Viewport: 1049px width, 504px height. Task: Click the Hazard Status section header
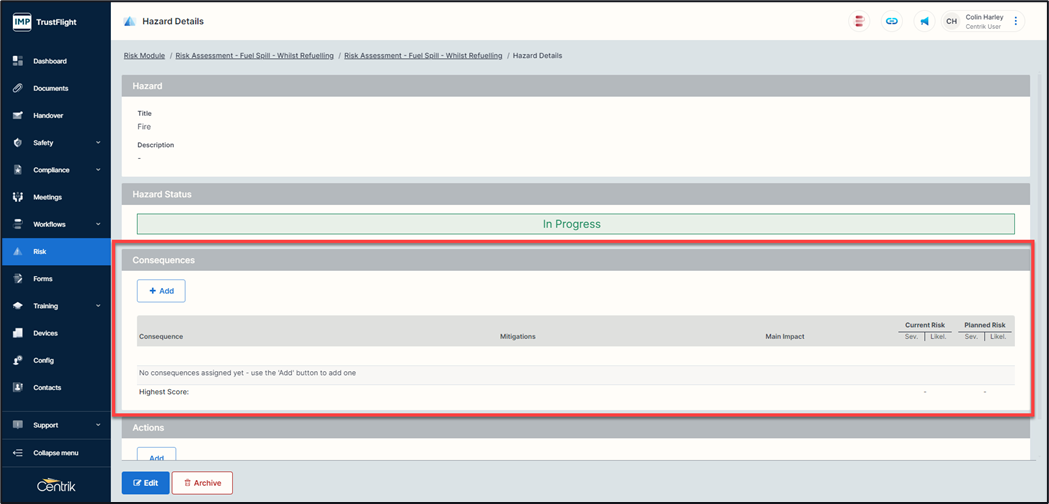(x=575, y=194)
